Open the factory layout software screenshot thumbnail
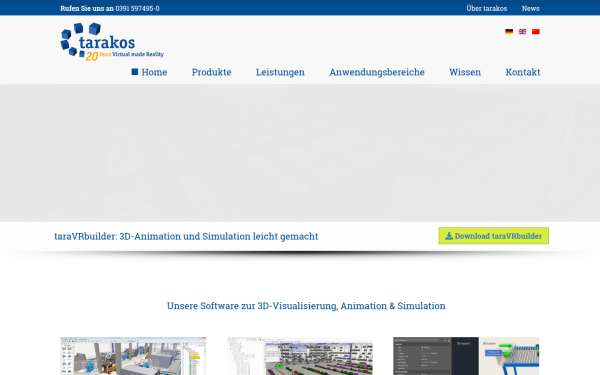This screenshot has height=375, width=600. coord(133,356)
